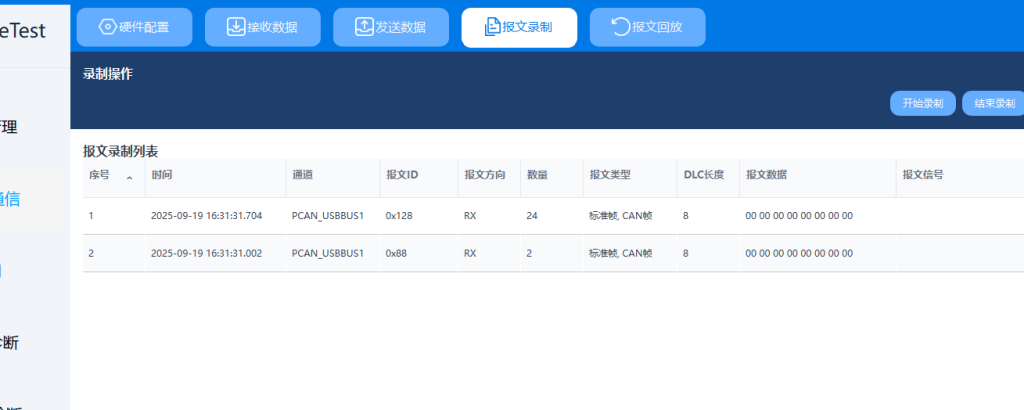Click the 报文ID column header
This screenshot has width=1024, height=410.
pos(401,175)
